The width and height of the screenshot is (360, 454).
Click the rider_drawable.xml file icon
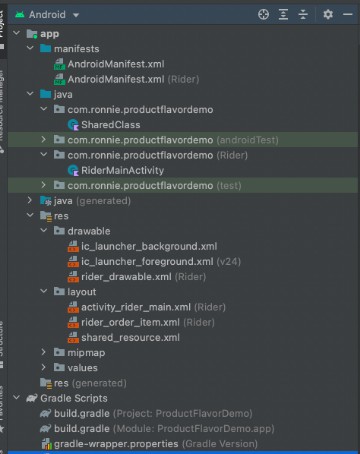coord(73,277)
